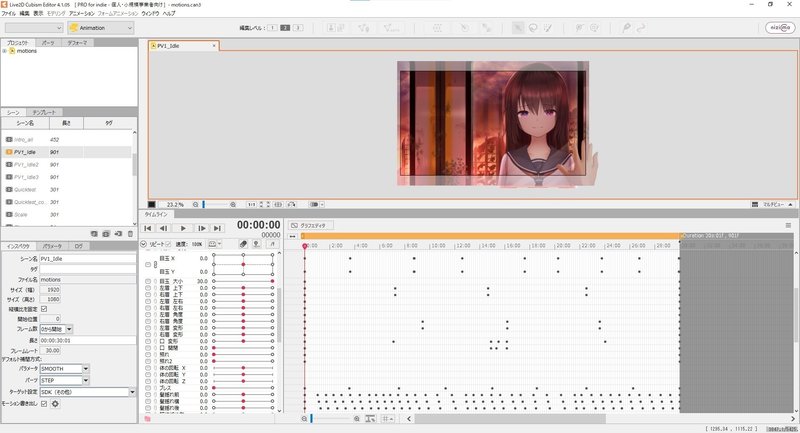The image size is (800, 433).
Task: Open the ファイル menu
Action: pos(9,13)
